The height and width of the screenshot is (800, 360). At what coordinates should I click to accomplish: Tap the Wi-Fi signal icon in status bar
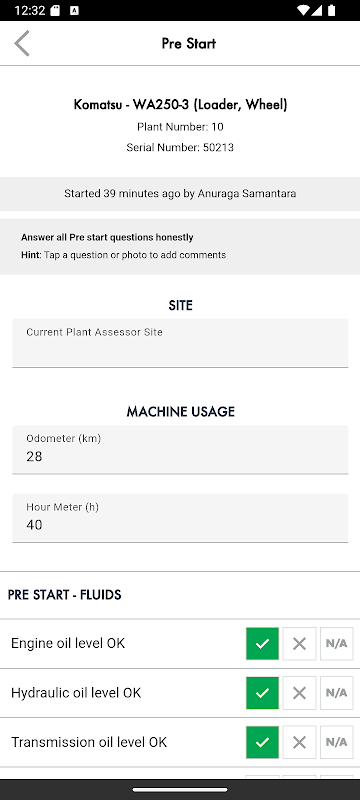(304, 10)
